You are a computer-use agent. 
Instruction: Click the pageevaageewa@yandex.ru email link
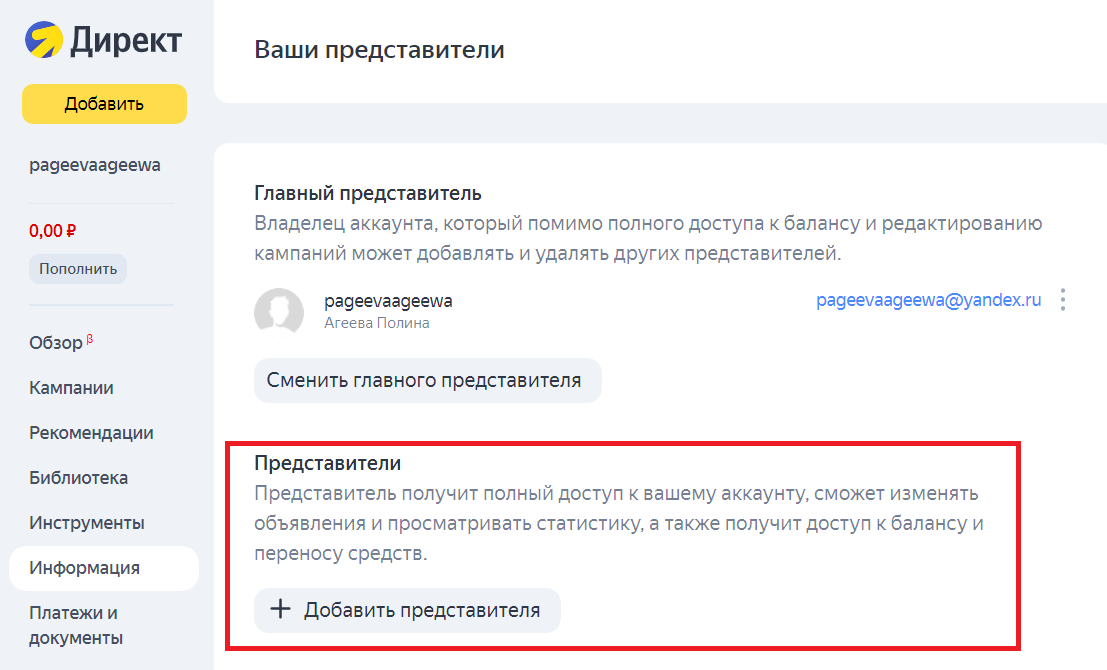pyautogui.click(x=929, y=300)
